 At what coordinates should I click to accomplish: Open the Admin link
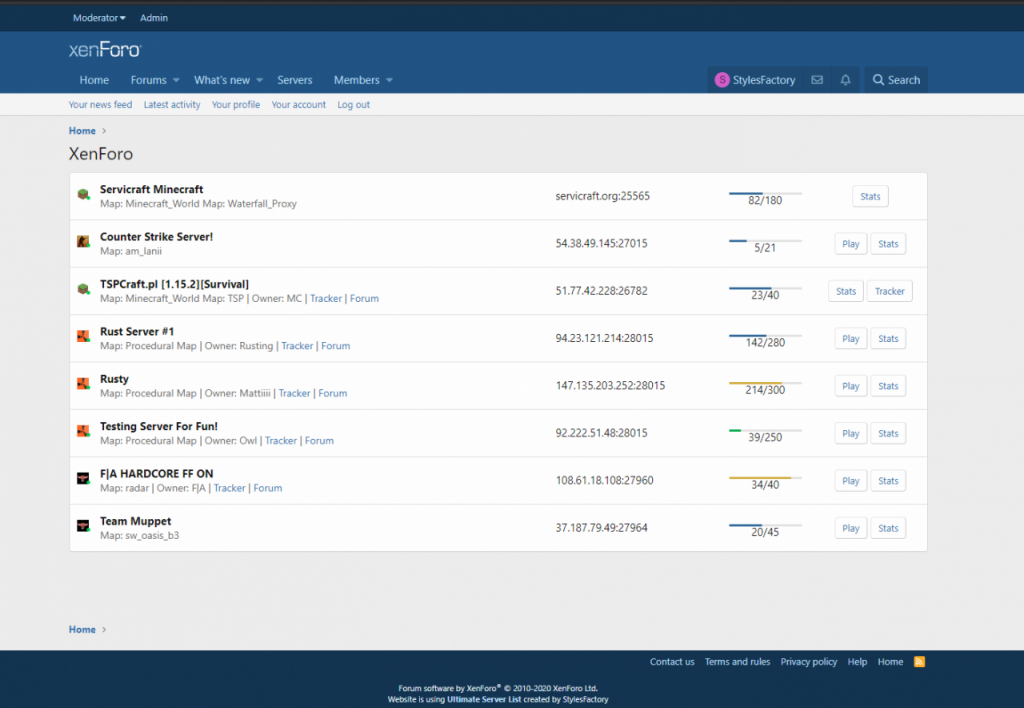pos(154,18)
